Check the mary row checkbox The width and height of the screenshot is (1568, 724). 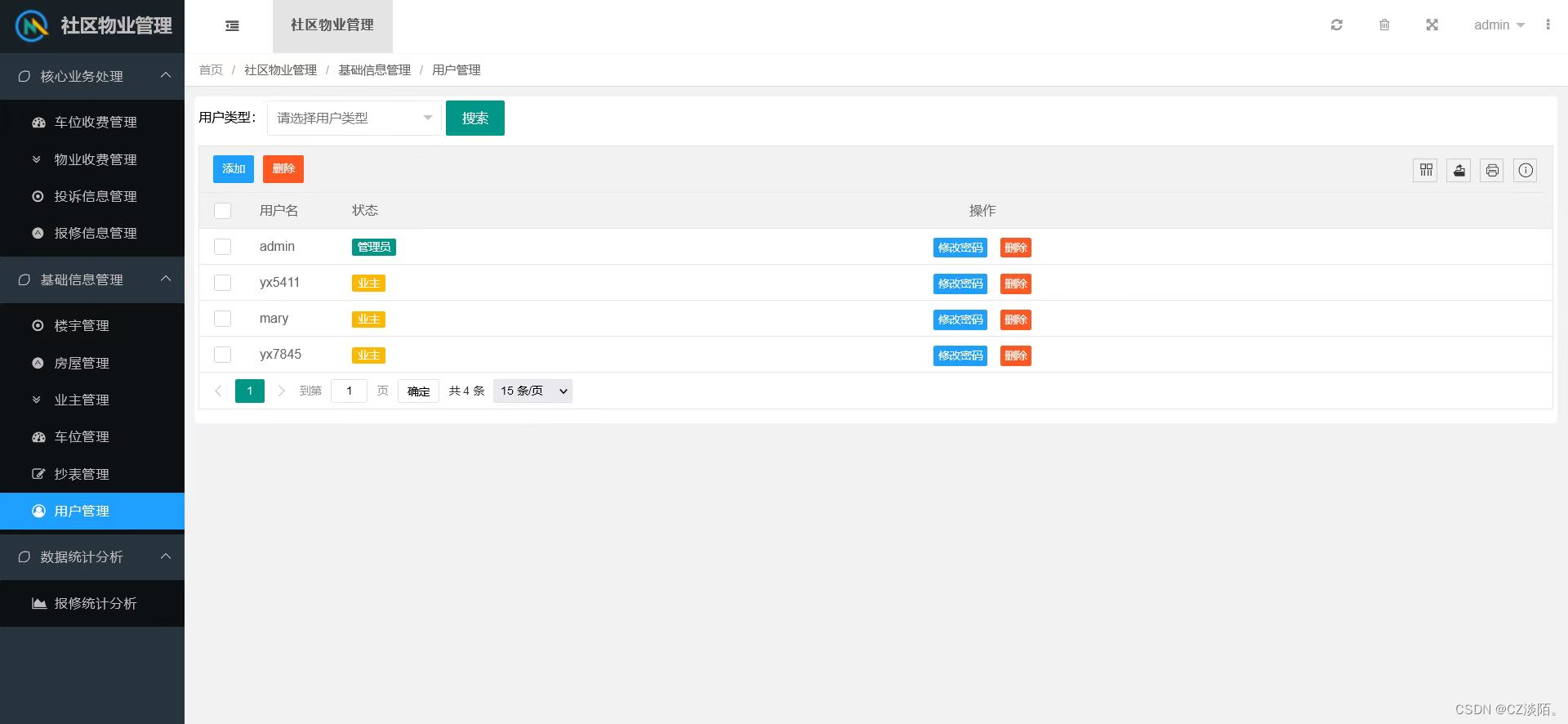tap(222, 319)
